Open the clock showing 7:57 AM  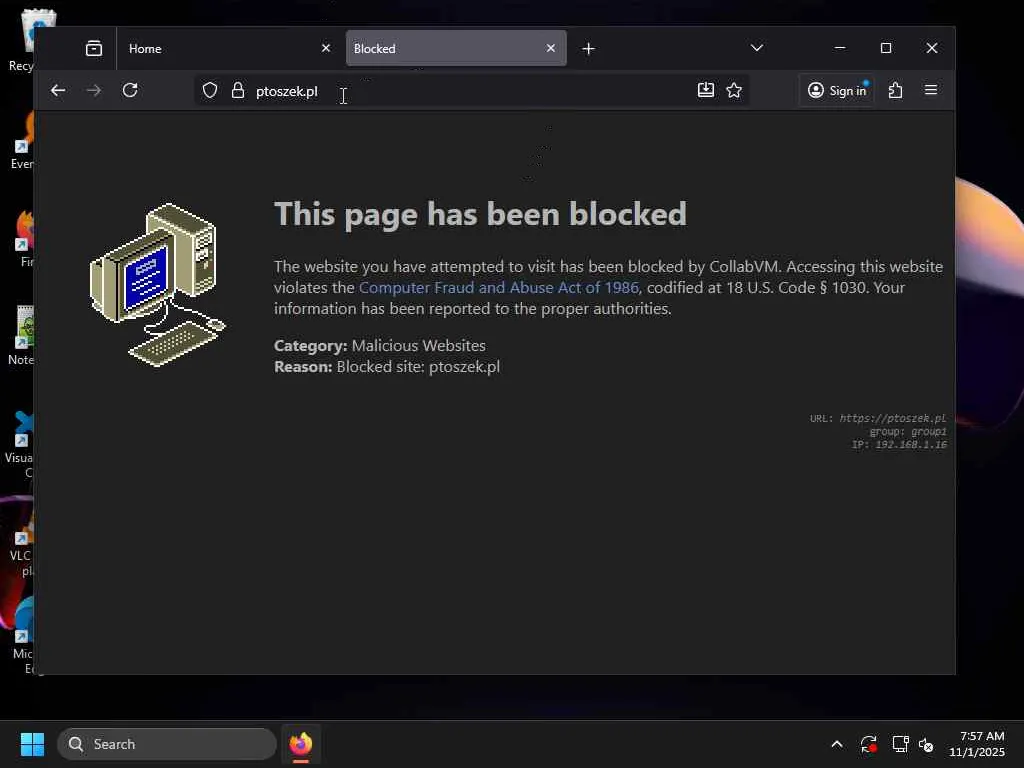(x=977, y=744)
